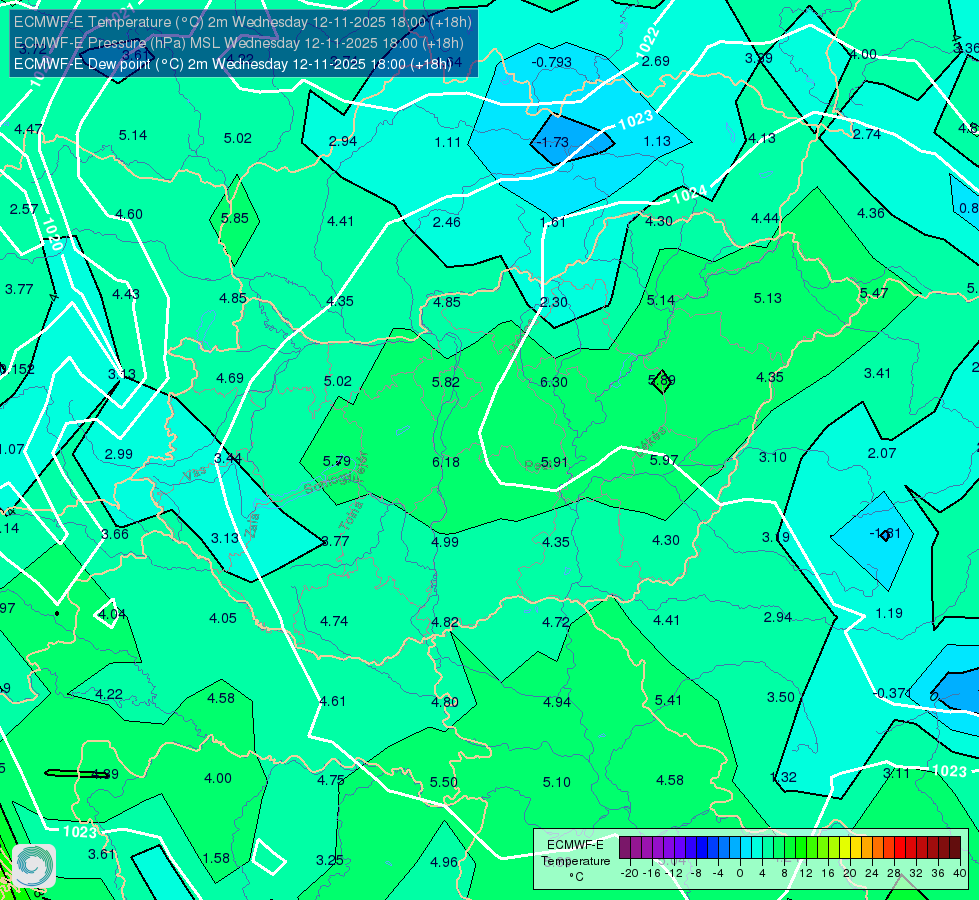
Task: Click the 2.30 temperature value
Action: coord(554,302)
